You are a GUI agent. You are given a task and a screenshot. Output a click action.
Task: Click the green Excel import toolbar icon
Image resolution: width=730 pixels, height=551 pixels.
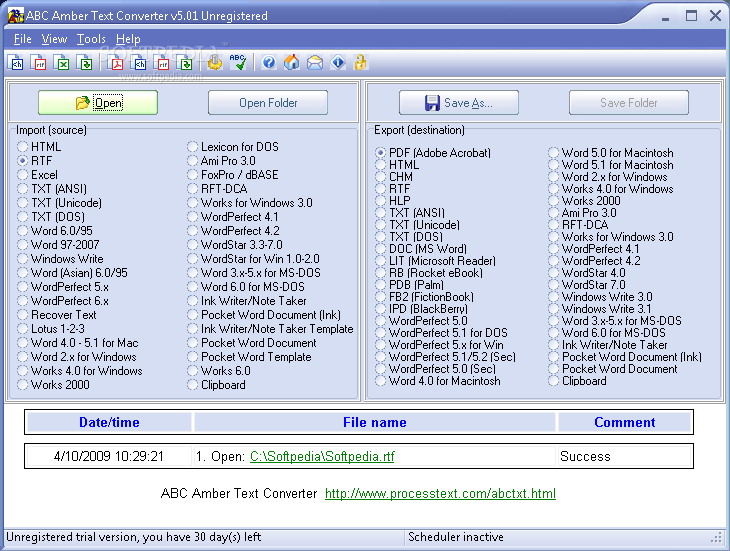(x=61, y=62)
